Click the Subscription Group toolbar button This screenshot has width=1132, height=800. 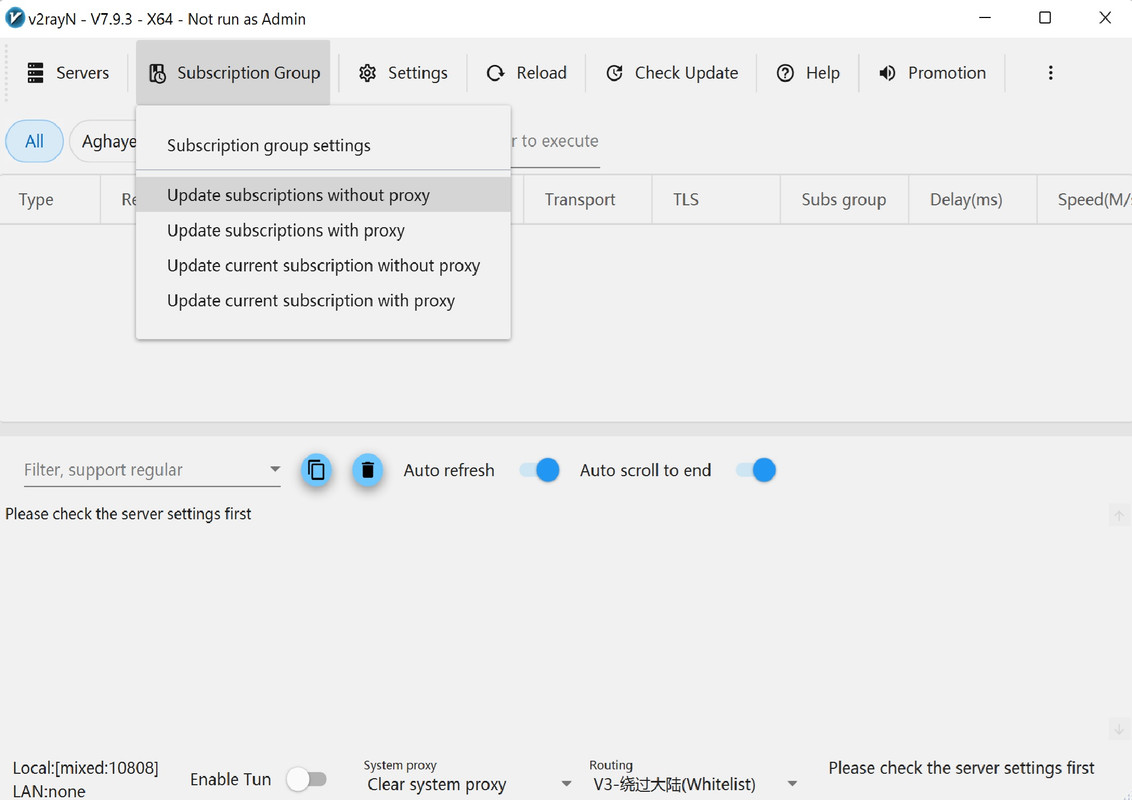pyautogui.click(x=233, y=73)
